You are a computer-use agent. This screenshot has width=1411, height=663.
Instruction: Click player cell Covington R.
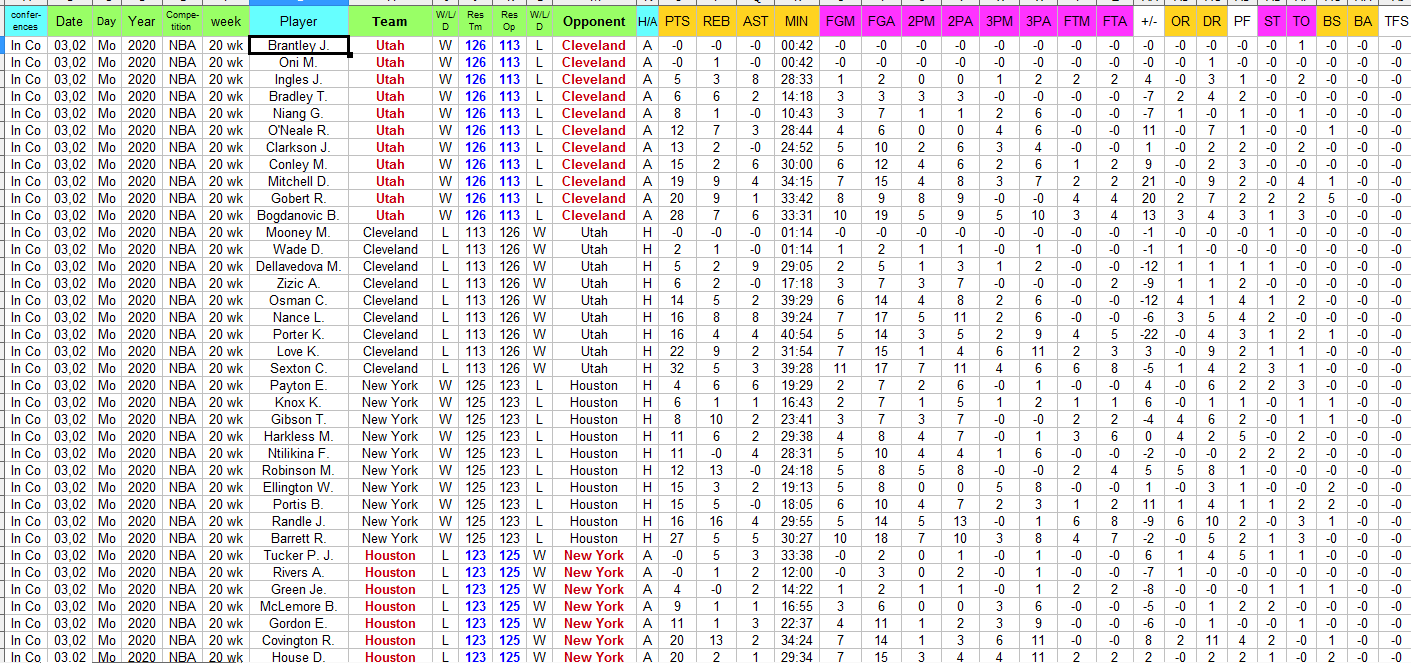pyautogui.click(x=298, y=640)
